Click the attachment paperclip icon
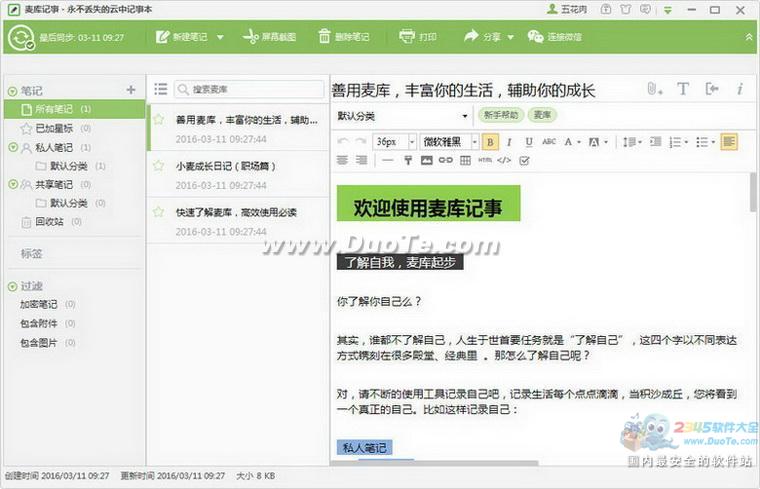760x489 pixels. [654, 89]
